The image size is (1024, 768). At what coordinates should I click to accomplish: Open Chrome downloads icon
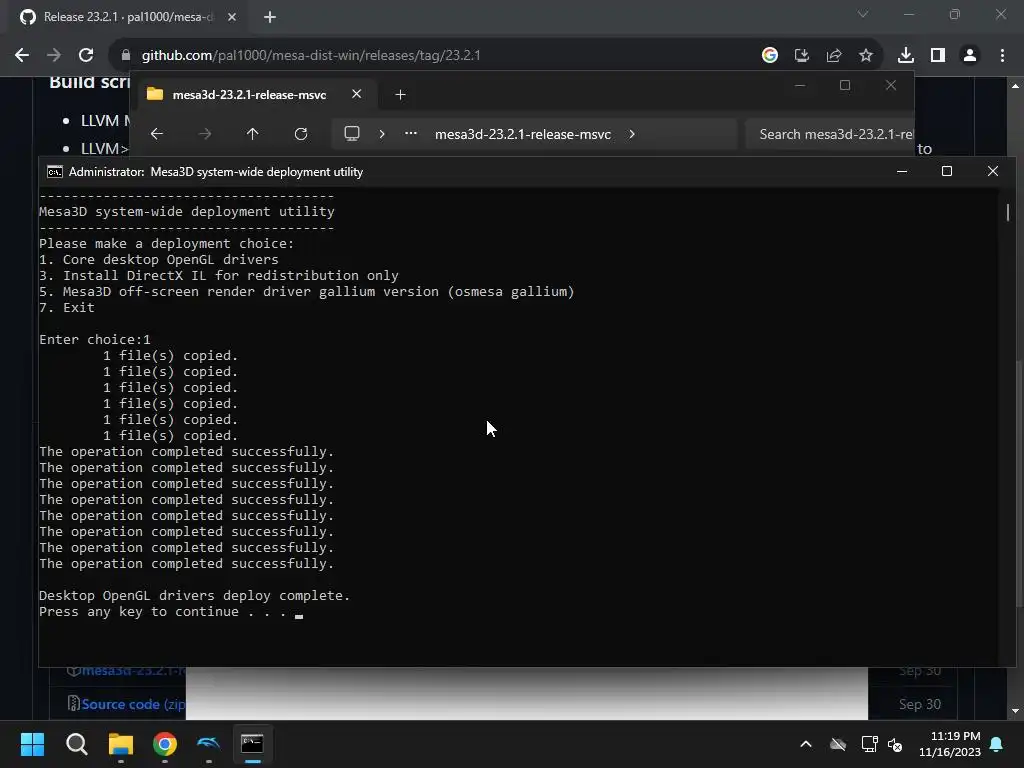coord(906,56)
